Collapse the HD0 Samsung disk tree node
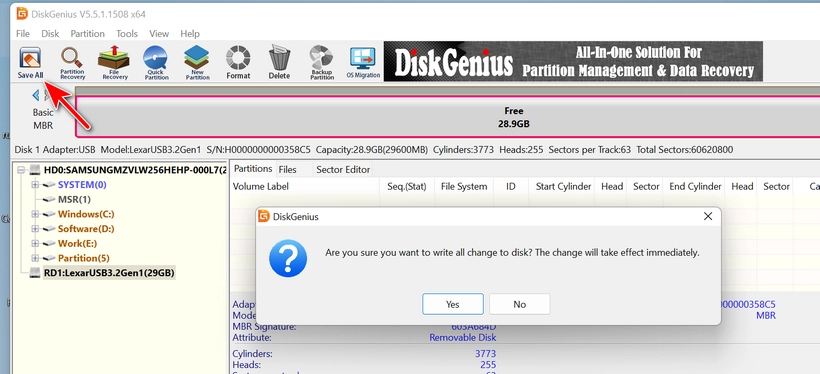The height and width of the screenshot is (374, 820). click(x=21, y=170)
